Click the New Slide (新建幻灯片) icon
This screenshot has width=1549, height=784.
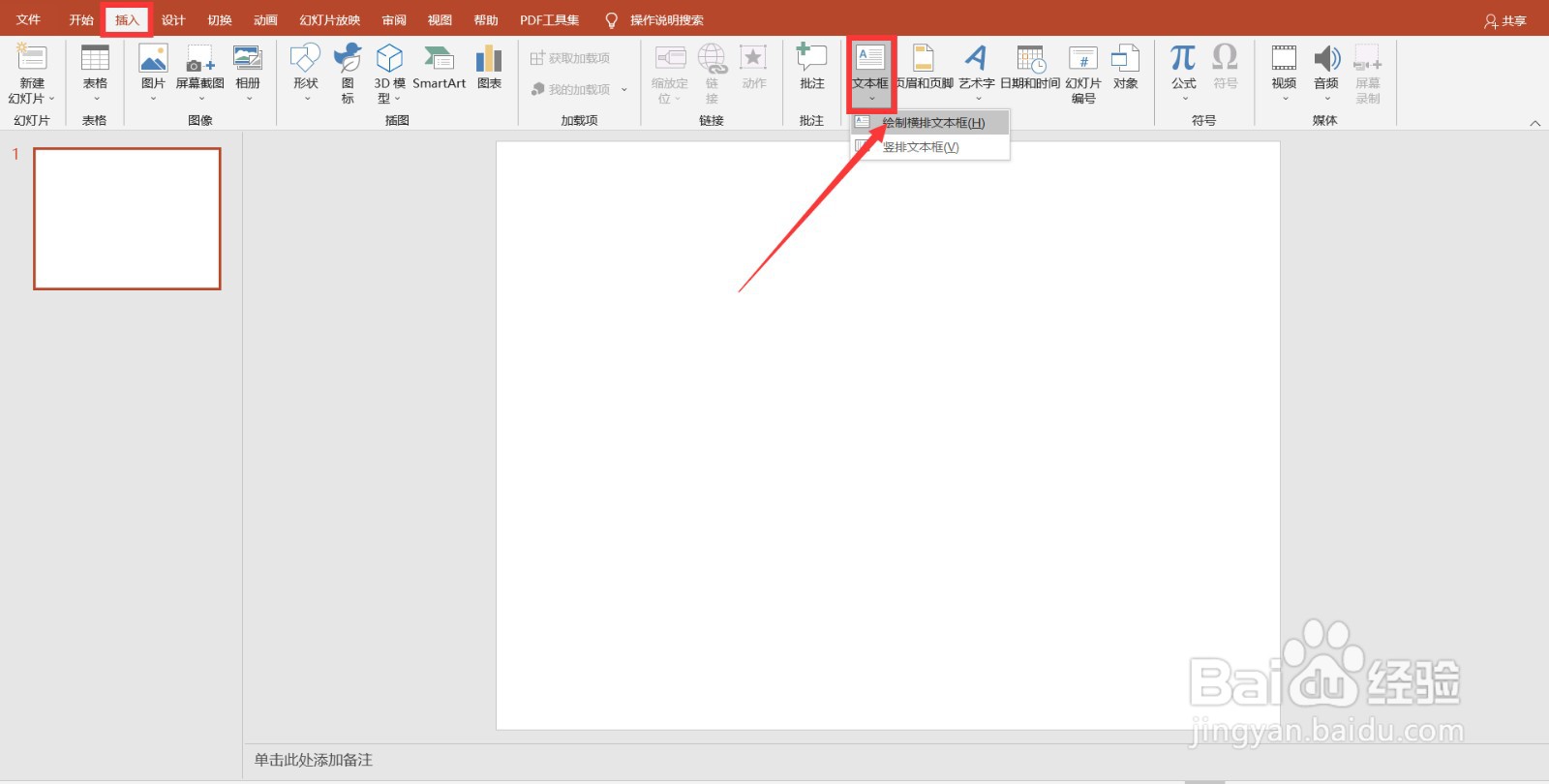(x=31, y=58)
